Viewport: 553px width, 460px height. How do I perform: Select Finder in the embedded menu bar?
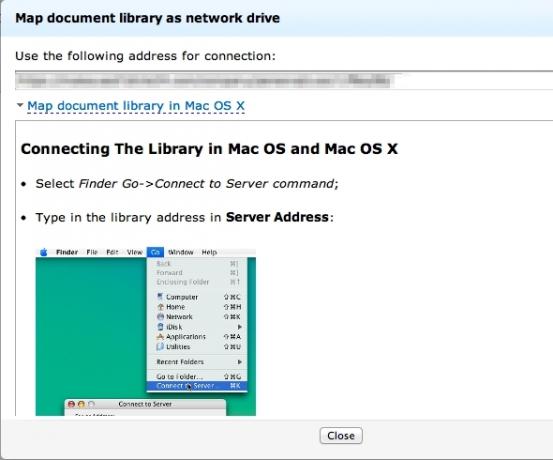point(67,252)
